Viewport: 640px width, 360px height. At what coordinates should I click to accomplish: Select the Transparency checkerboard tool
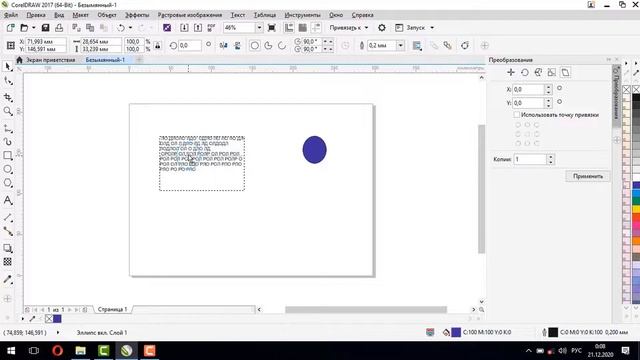(x=8, y=262)
